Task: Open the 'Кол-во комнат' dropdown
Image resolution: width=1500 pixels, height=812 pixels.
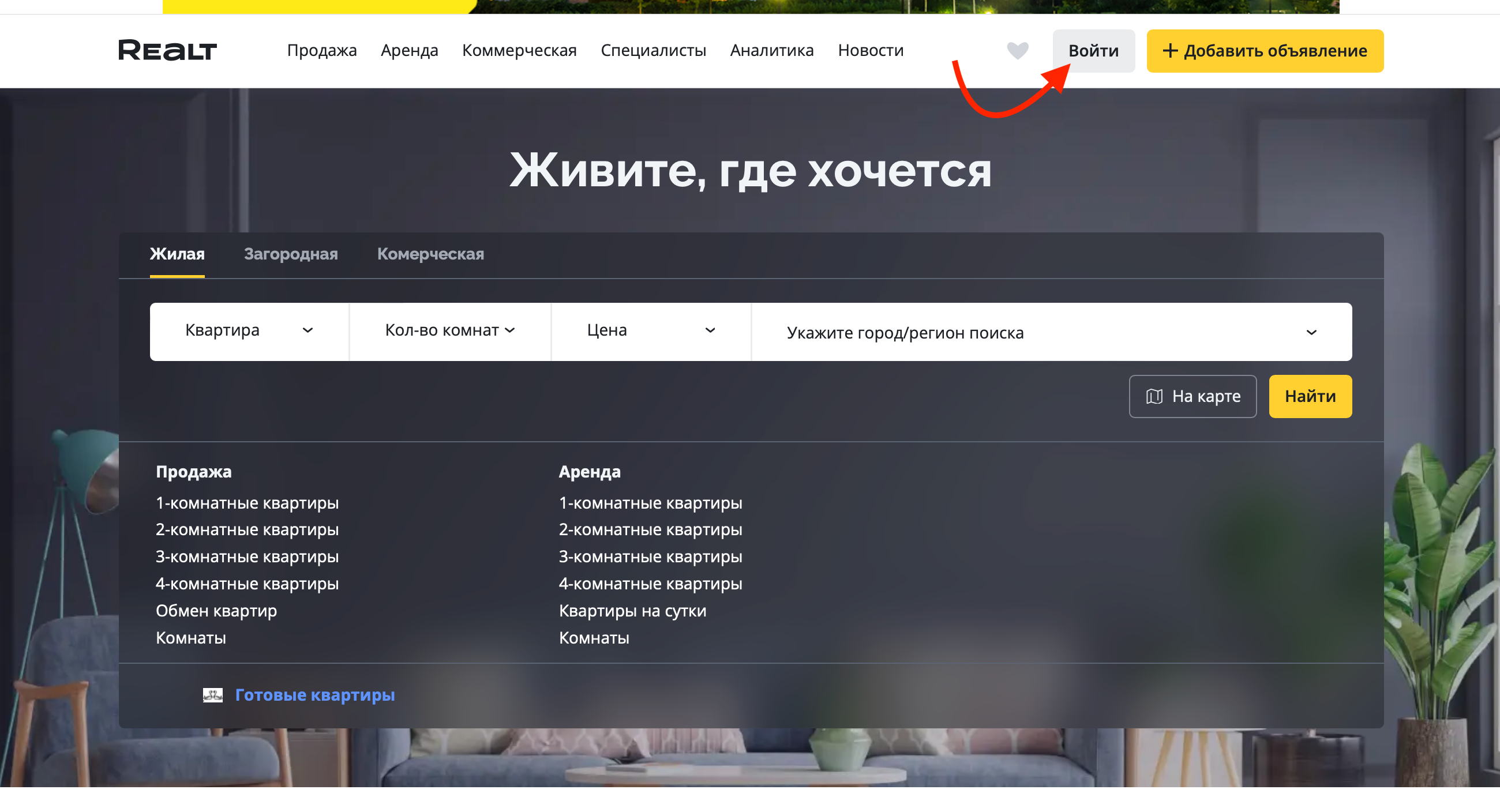Action: click(450, 331)
